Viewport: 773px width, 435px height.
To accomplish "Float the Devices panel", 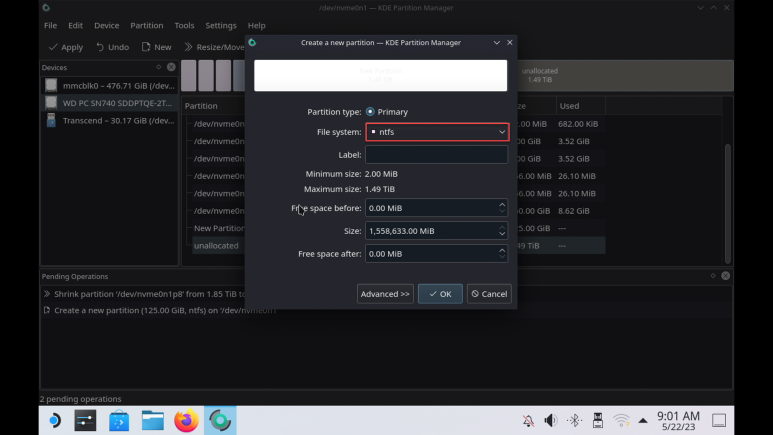I will coord(159,67).
